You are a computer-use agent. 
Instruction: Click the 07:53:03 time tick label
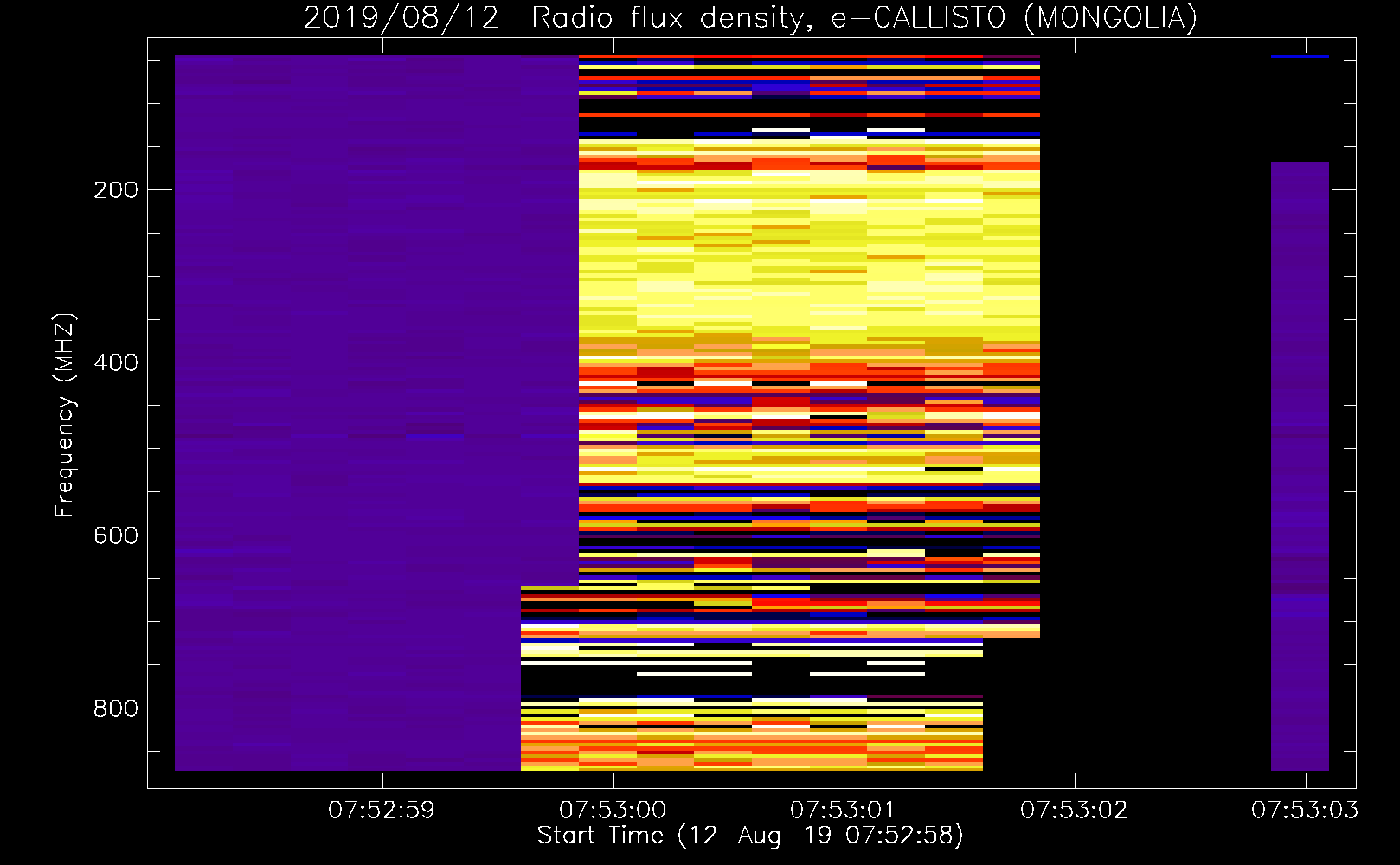pyautogui.click(x=1305, y=811)
